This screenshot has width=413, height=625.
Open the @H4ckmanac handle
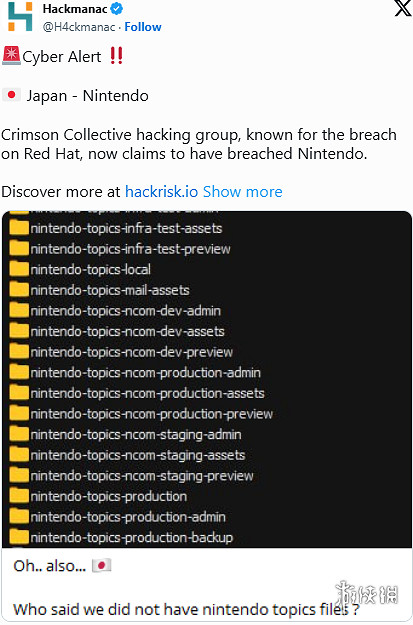tap(79, 27)
